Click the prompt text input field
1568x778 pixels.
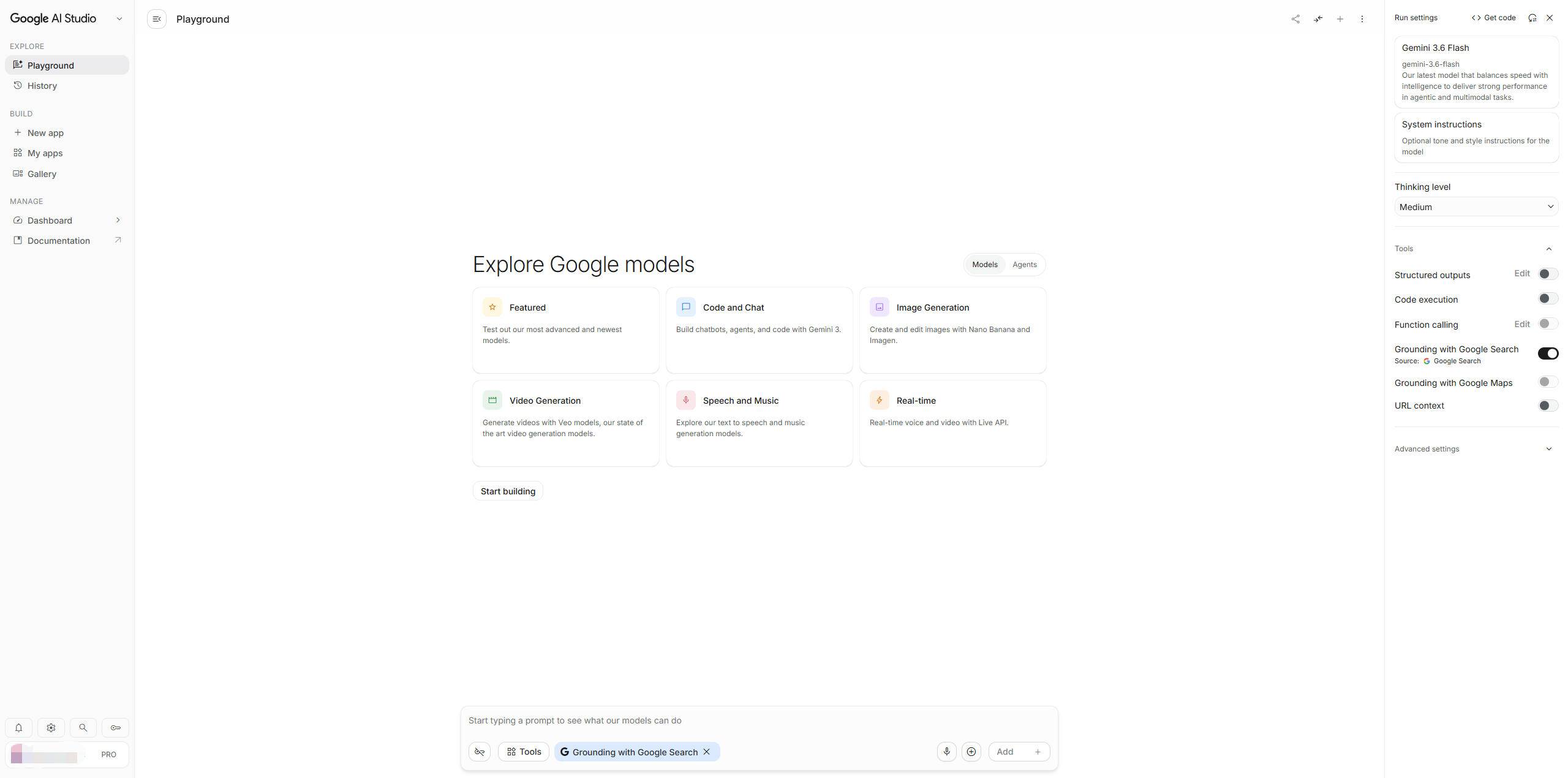pos(759,720)
